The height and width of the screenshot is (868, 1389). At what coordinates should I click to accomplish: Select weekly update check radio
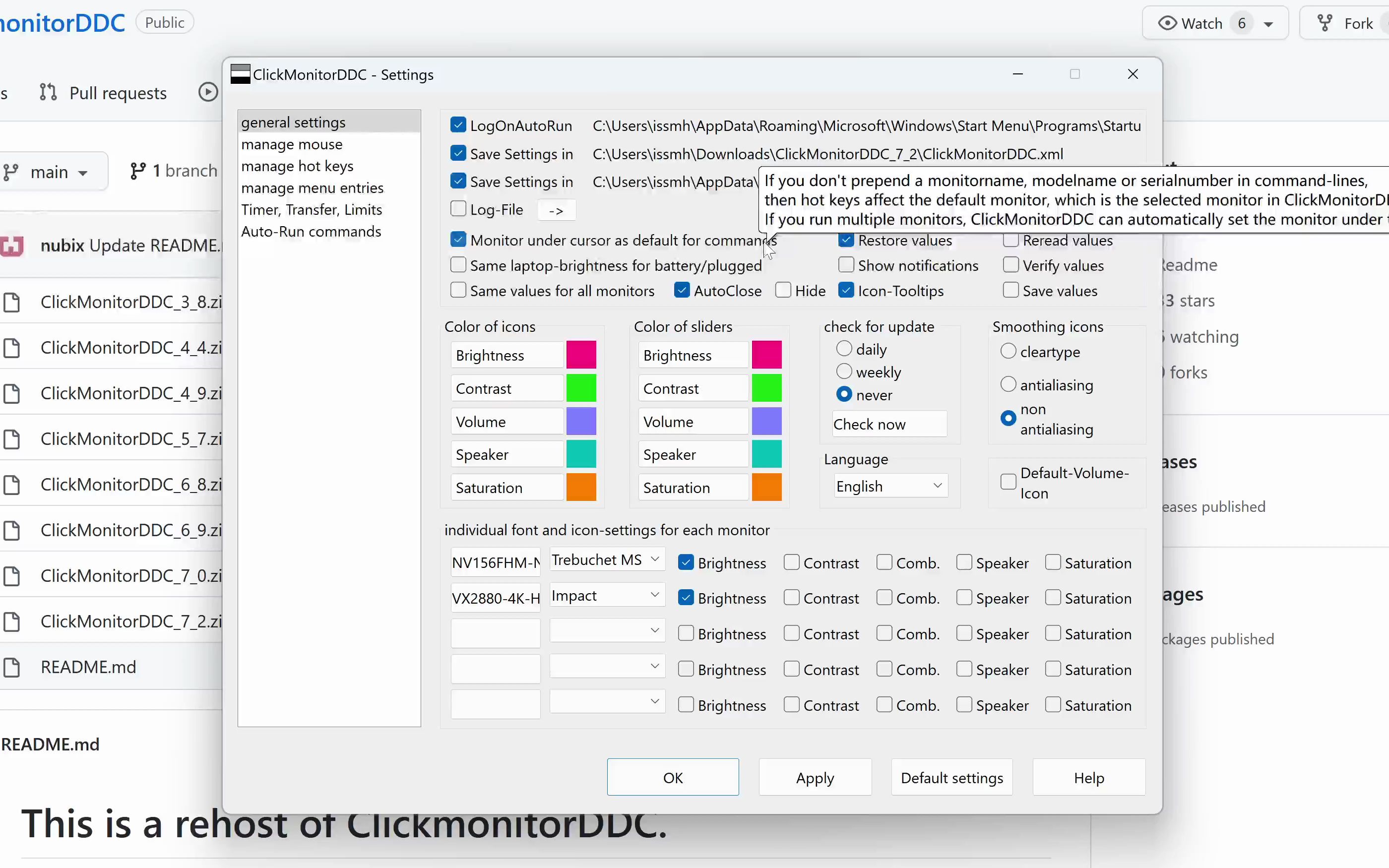click(844, 372)
